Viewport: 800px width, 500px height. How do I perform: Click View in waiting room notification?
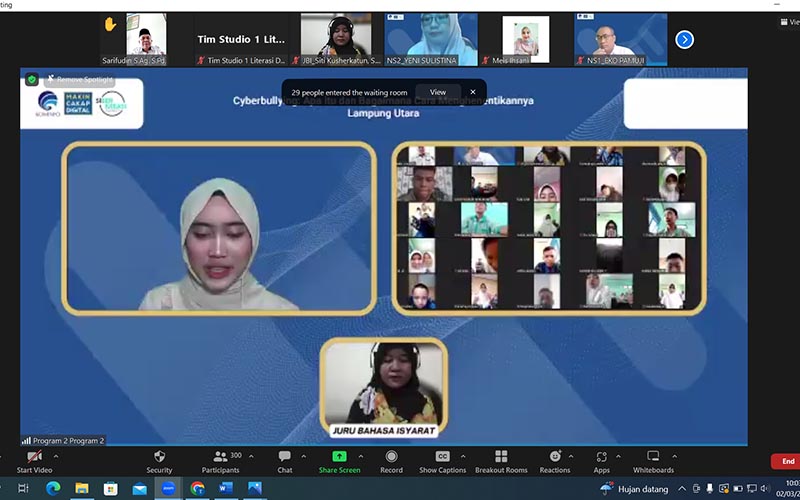[438, 92]
